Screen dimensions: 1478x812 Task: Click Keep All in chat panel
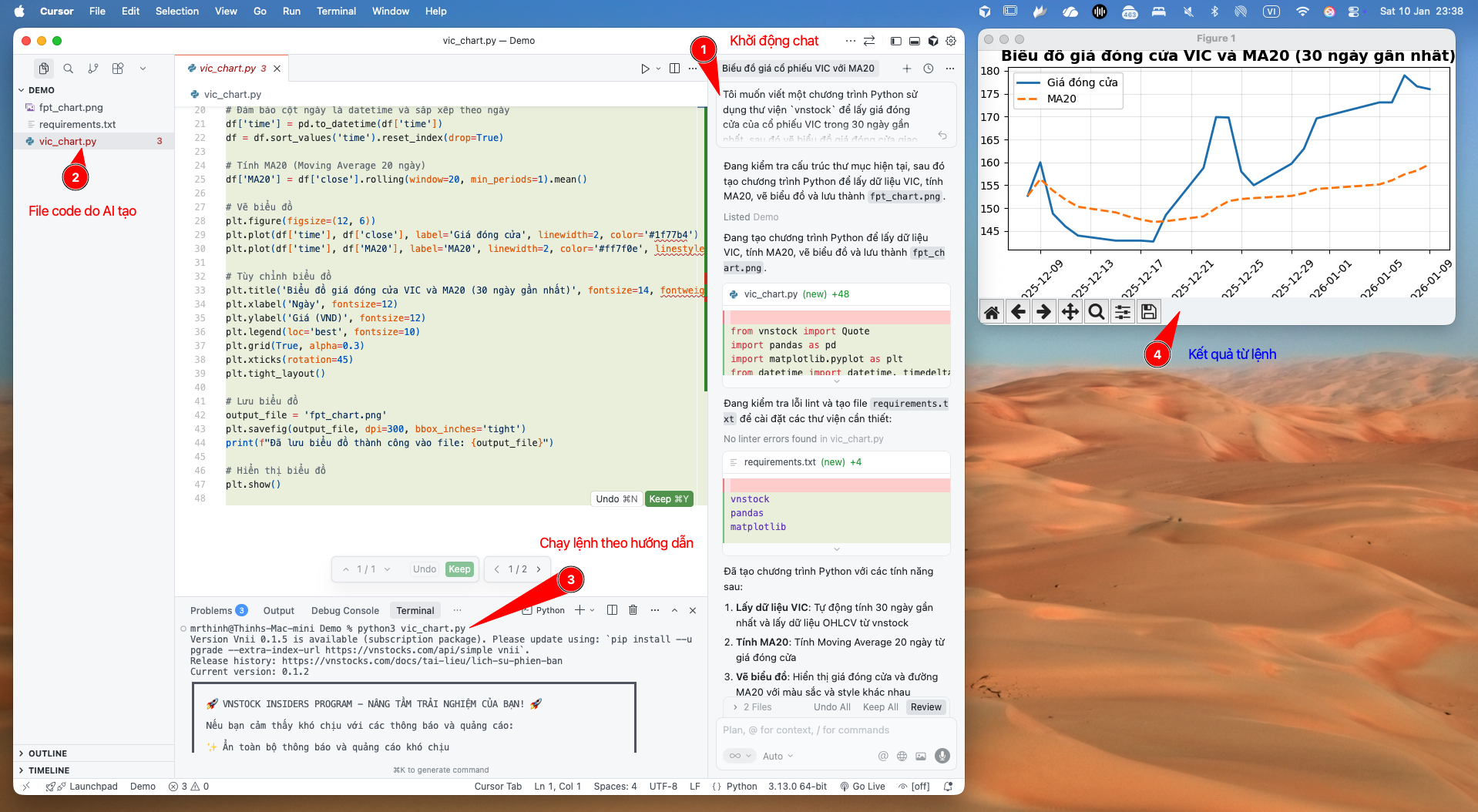880,707
